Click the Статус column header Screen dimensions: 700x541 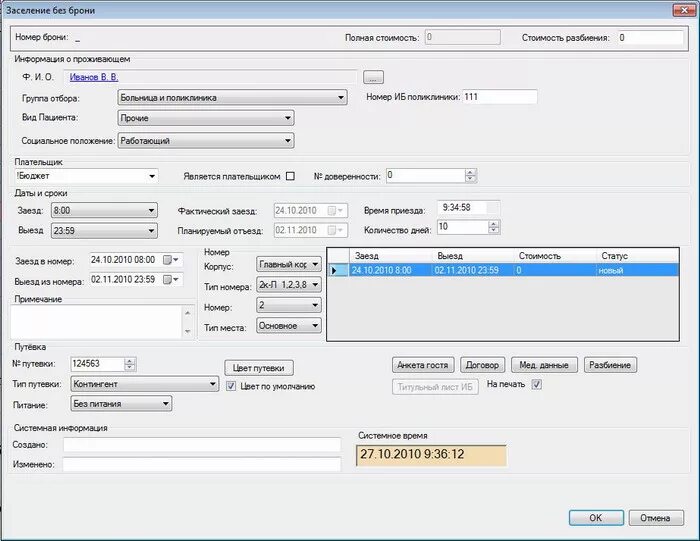point(638,256)
